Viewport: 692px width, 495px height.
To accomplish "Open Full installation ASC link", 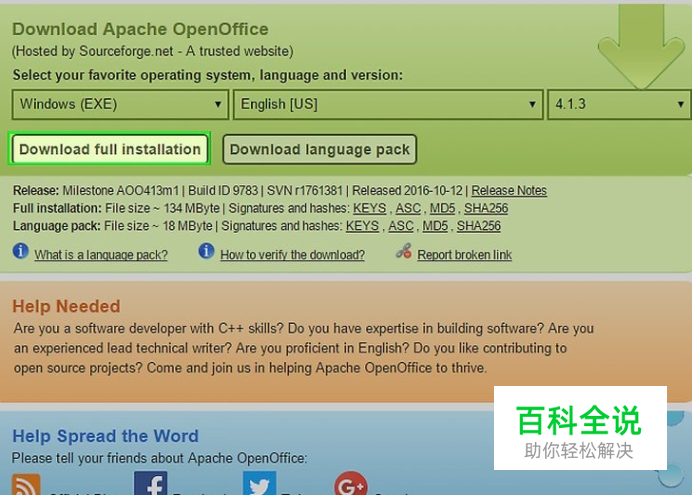I will 408,208.
